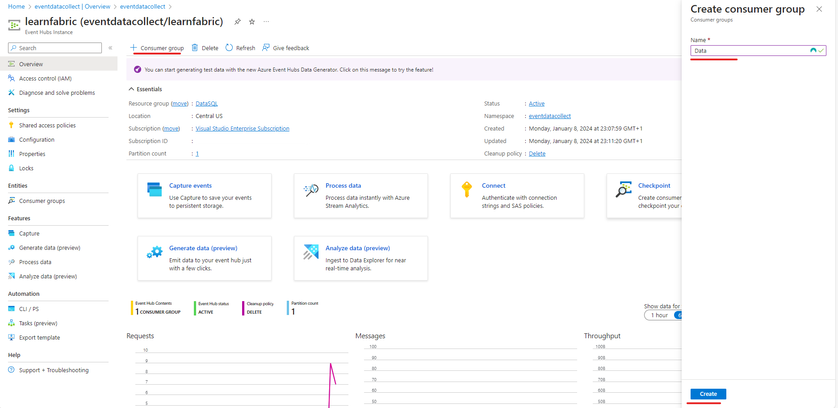
Task: Collapse the left navigation with double-chevron icon
Action: tap(111, 48)
